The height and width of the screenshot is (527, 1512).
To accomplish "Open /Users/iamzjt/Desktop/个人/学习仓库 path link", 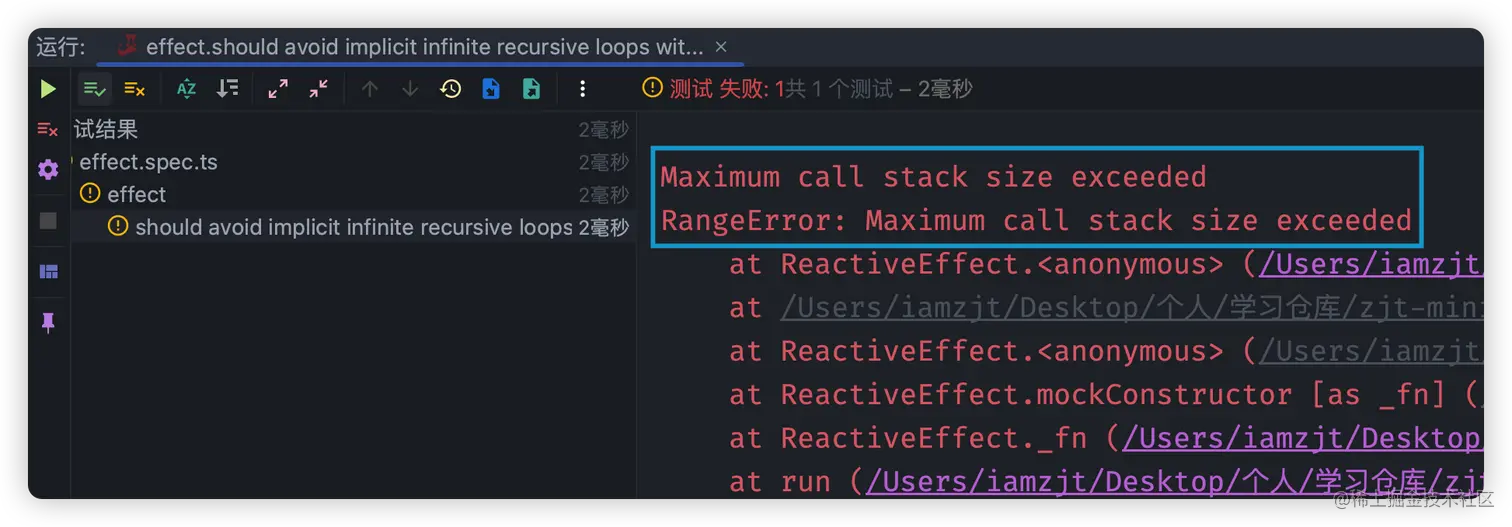I will [1131, 308].
